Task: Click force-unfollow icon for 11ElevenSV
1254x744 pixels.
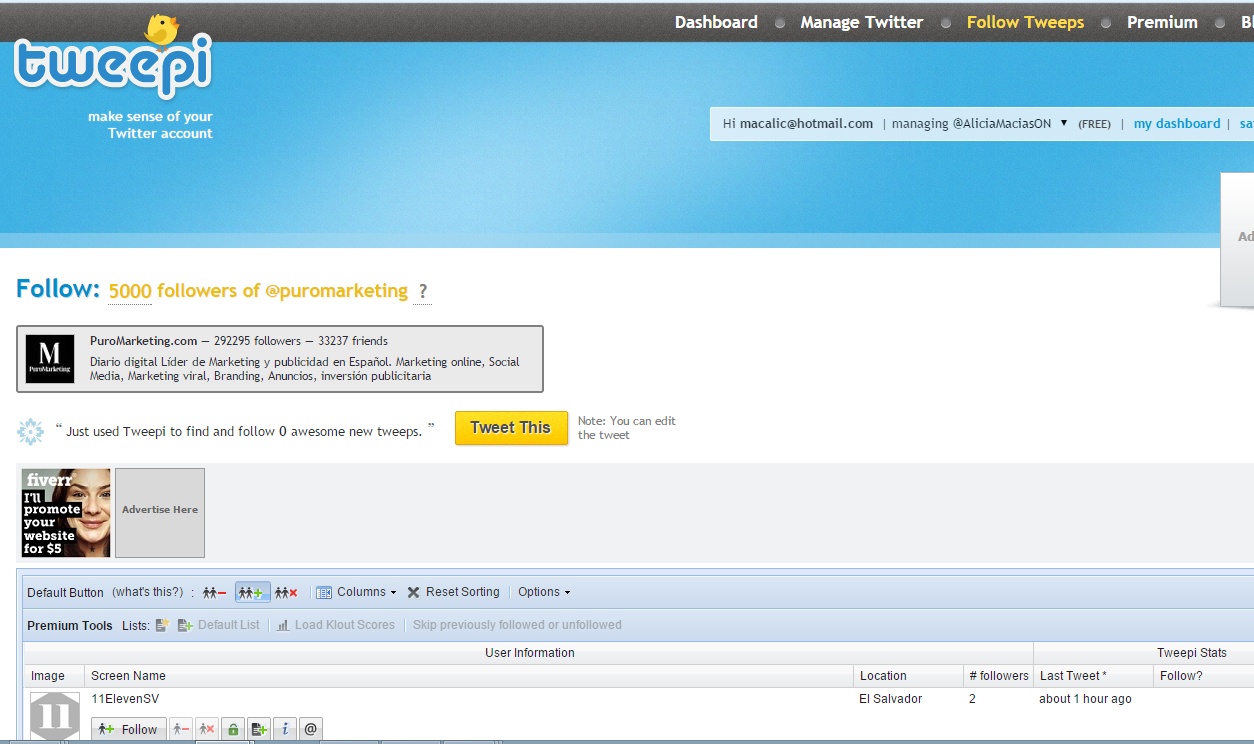Action: pyautogui.click(x=206, y=730)
